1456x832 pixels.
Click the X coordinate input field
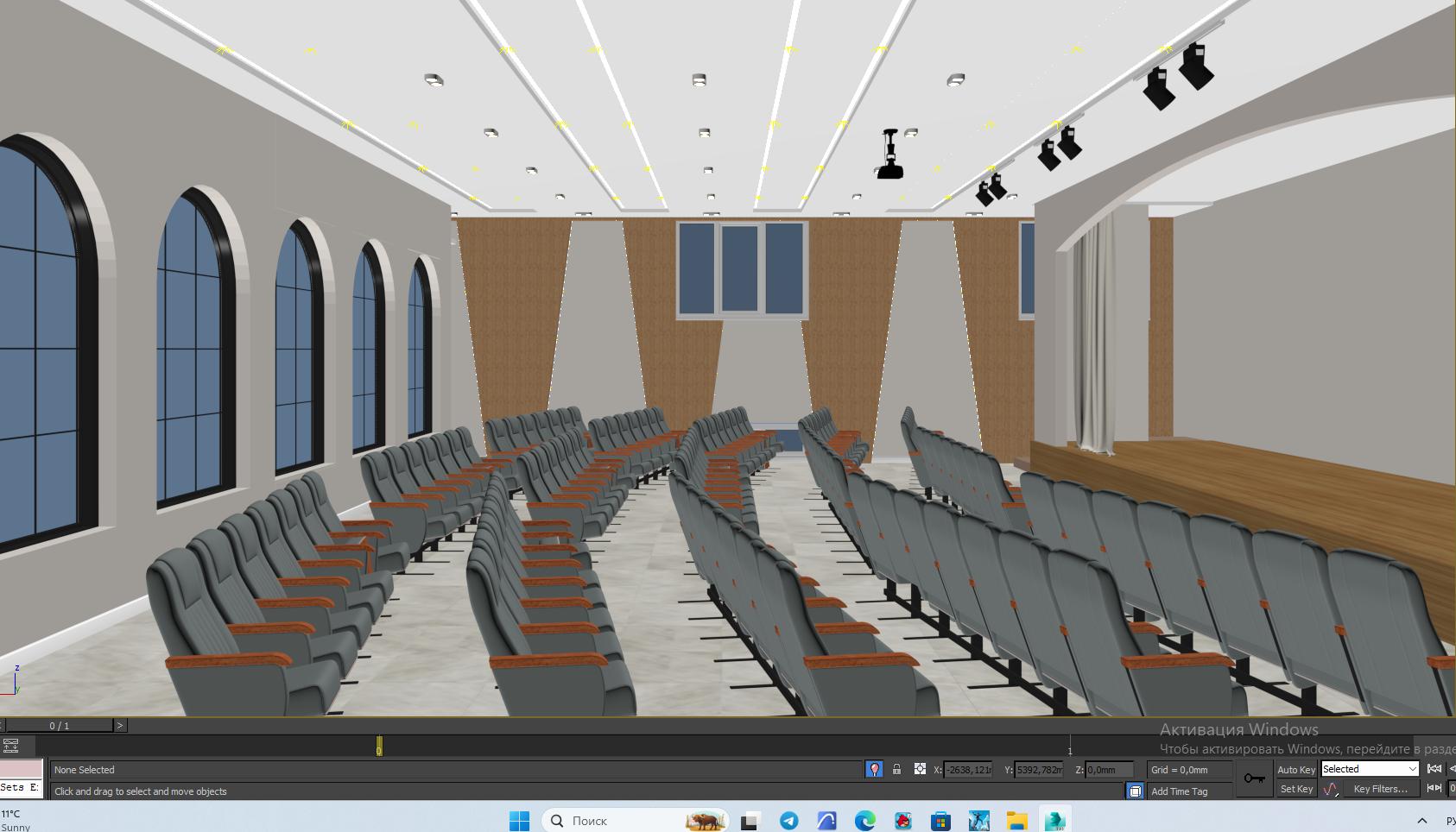[967, 769]
